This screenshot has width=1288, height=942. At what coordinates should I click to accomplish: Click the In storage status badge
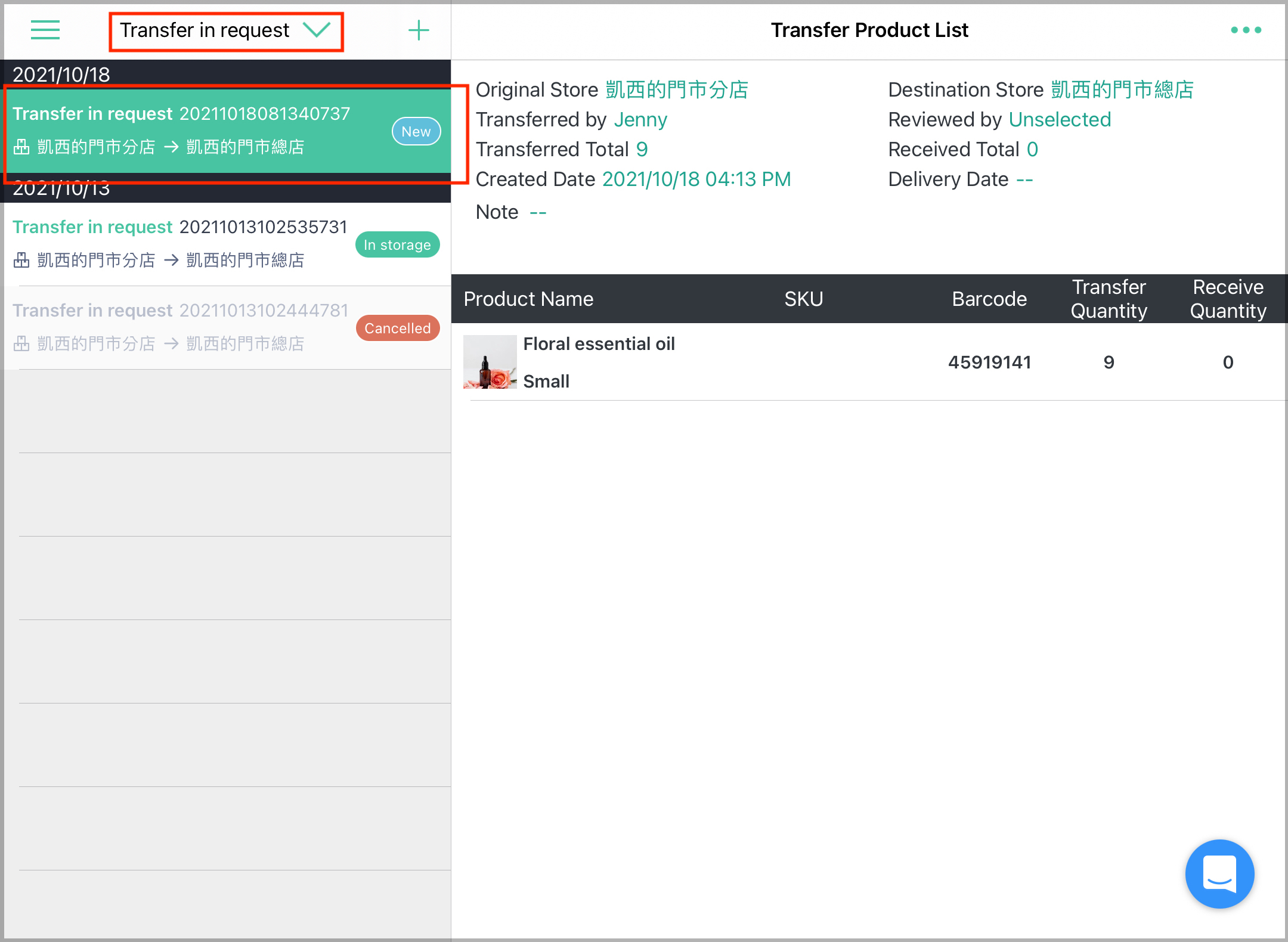click(397, 244)
